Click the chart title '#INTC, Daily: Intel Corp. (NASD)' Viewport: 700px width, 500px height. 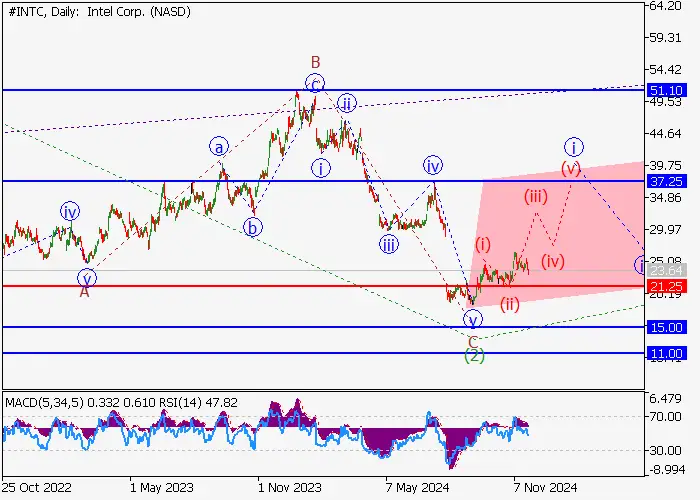coord(99,12)
